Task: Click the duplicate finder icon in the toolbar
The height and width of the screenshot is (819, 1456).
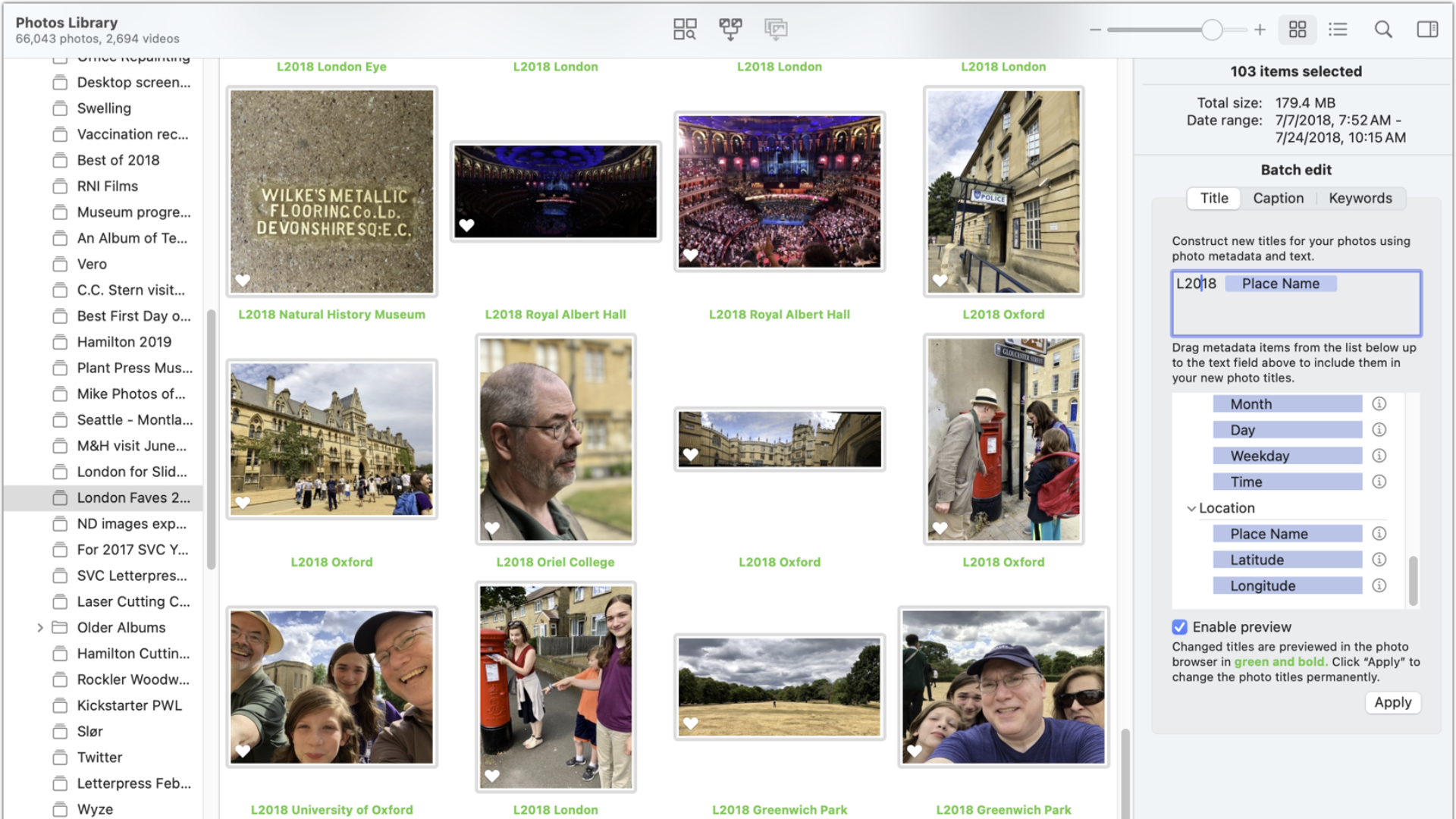Action: tap(684, 29)
